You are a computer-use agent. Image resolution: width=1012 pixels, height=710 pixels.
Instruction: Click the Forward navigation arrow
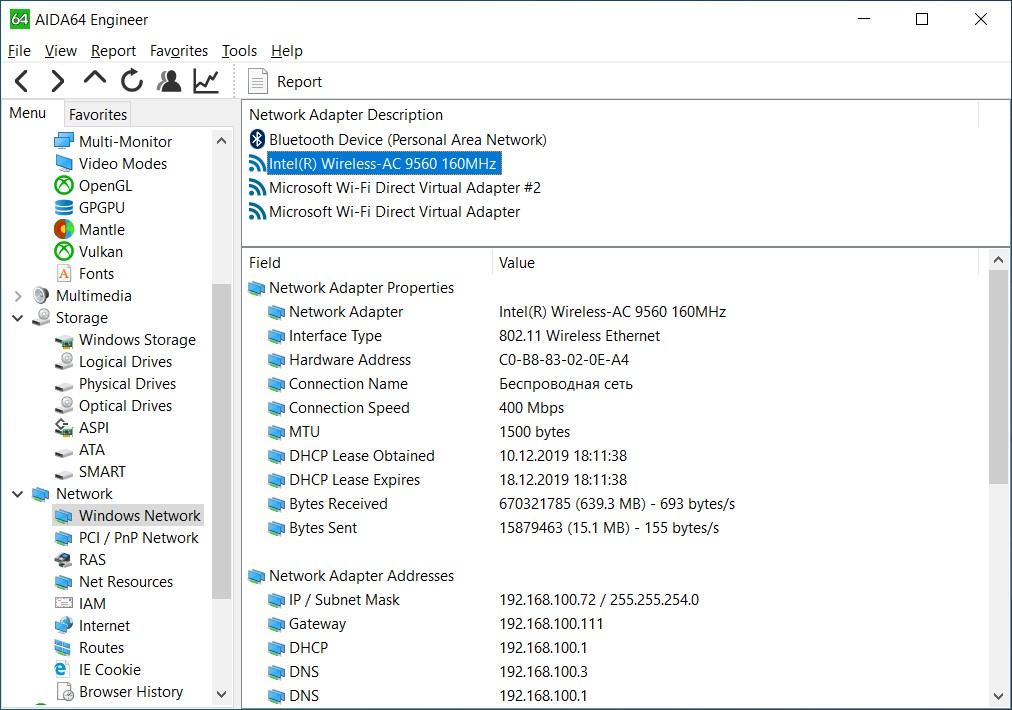tap(58, 82)
